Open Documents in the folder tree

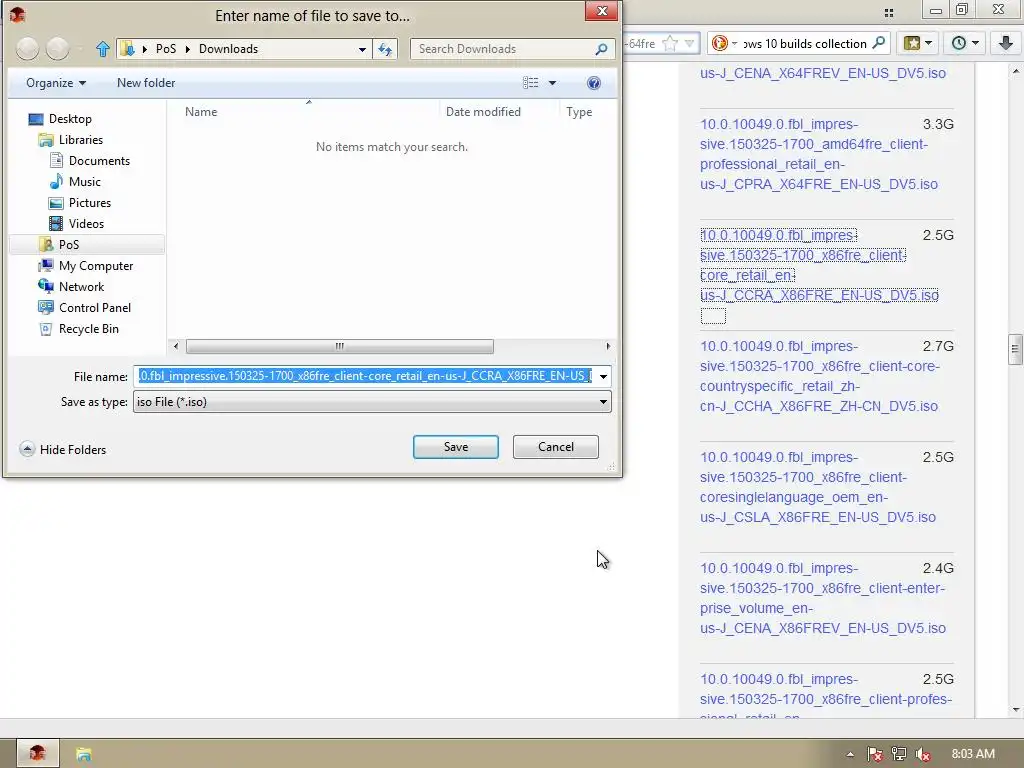point(90,161)
